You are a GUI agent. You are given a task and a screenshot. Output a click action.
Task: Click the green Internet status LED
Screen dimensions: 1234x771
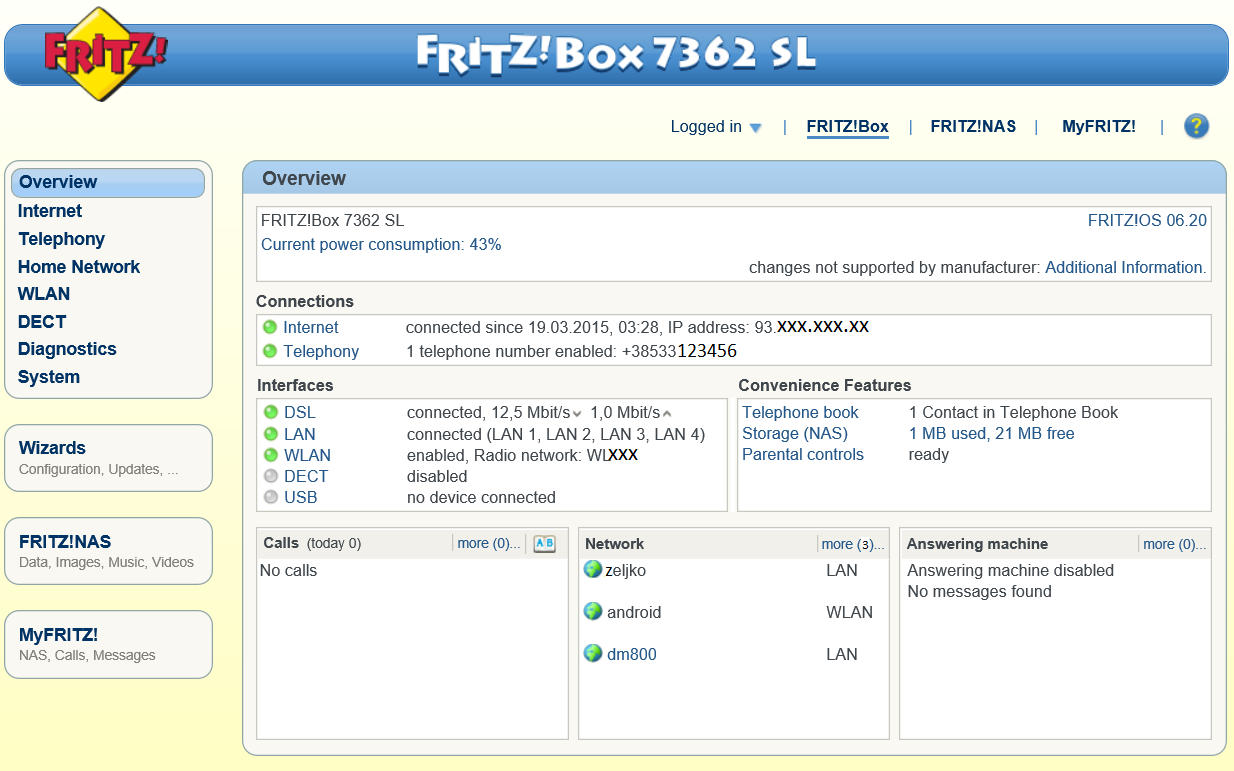tap(270, 327)
